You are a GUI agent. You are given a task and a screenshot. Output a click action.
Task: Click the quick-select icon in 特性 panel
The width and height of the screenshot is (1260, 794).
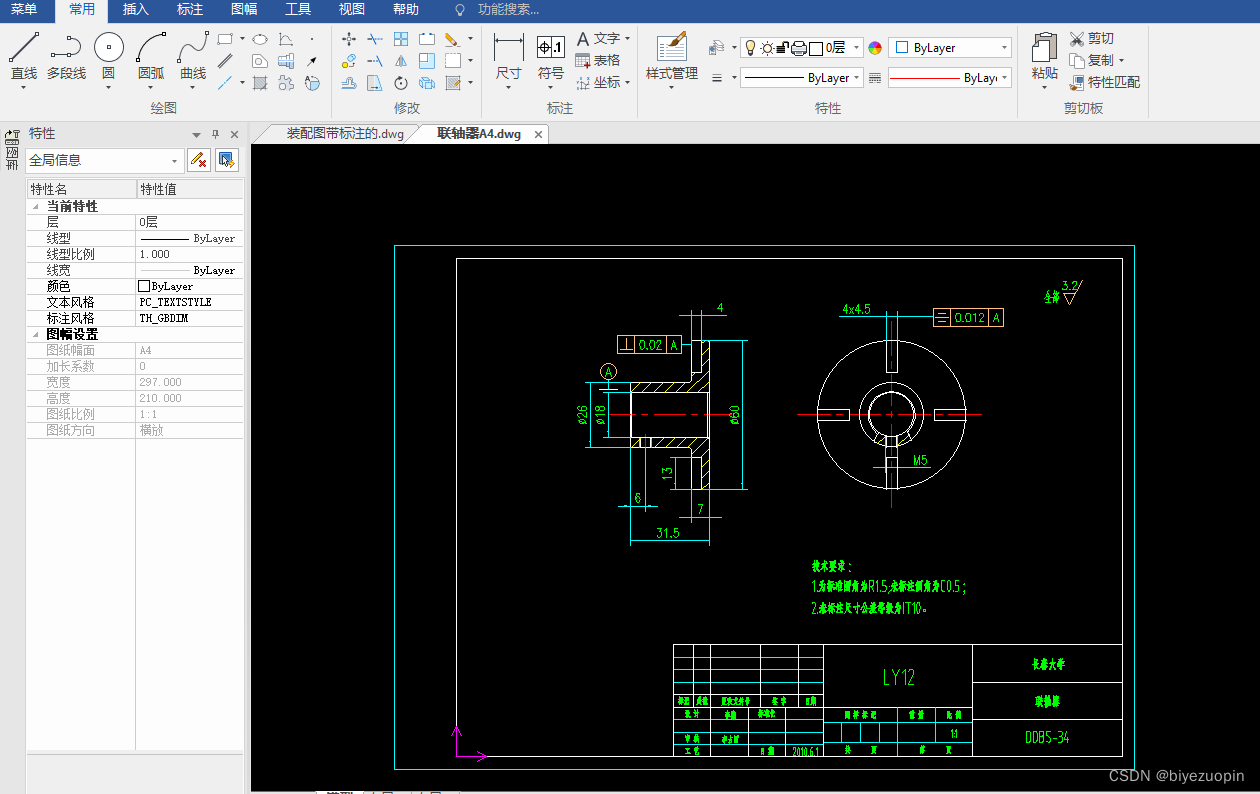tap(226, 160)
